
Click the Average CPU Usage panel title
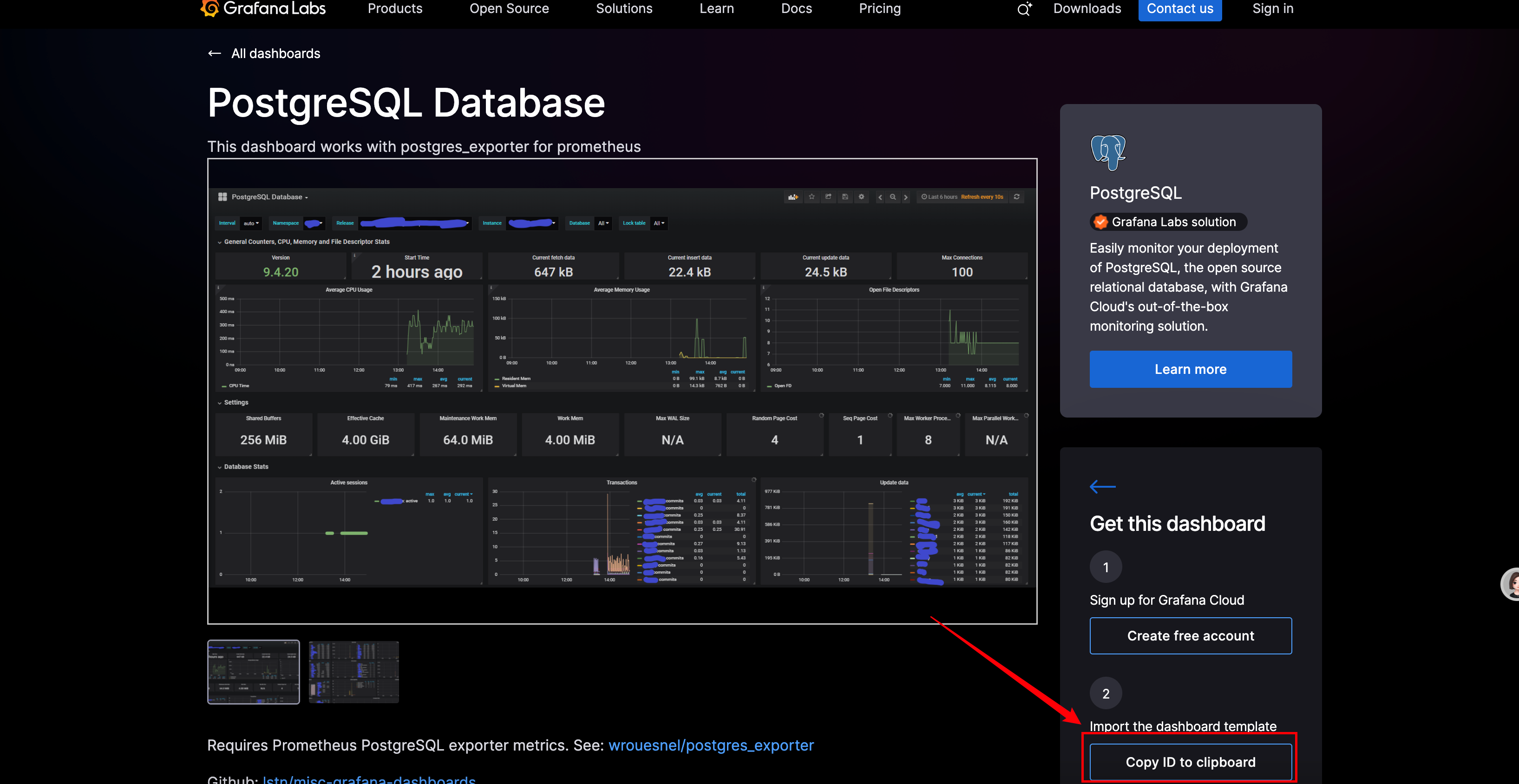click(x=348, y=290)
